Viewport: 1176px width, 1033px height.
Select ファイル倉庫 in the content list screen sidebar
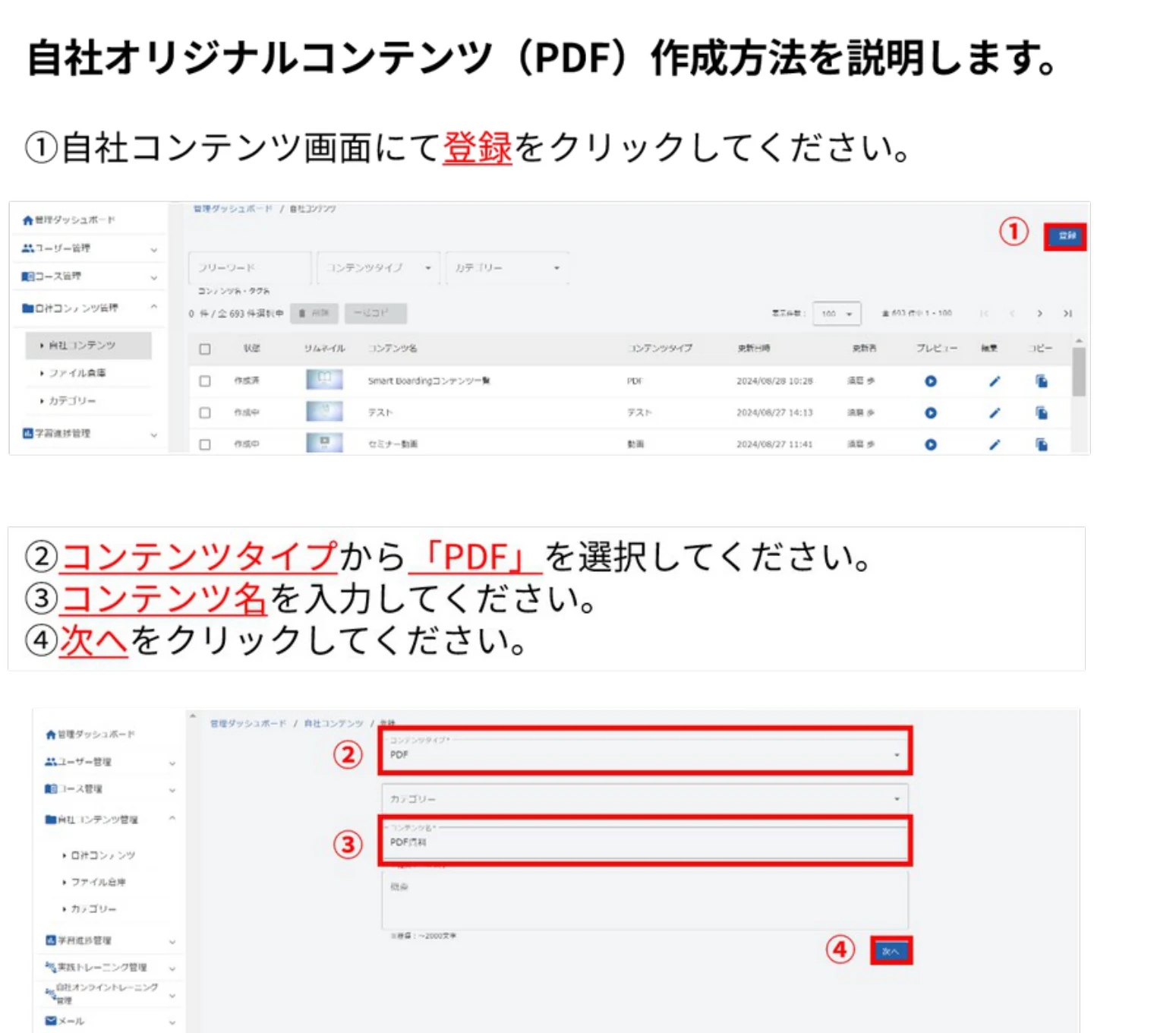[78, 373]
